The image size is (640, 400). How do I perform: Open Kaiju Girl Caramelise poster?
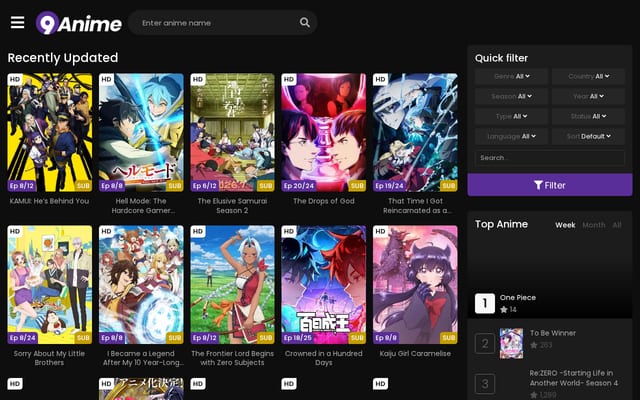[x=415, y=284]
